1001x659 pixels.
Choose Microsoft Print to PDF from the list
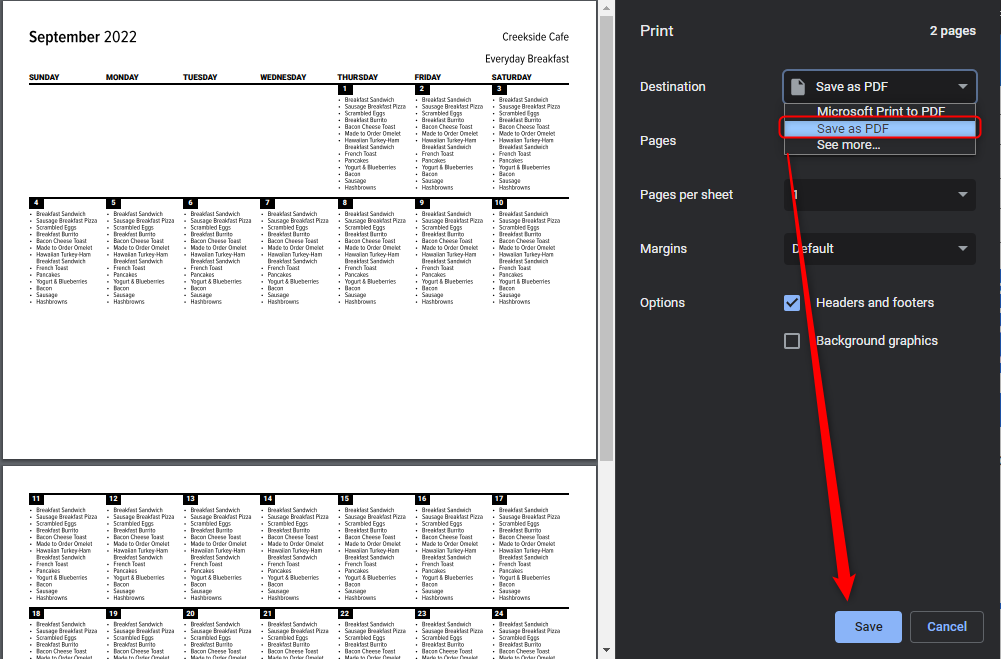pyautogui.click(x=880, y=112)
